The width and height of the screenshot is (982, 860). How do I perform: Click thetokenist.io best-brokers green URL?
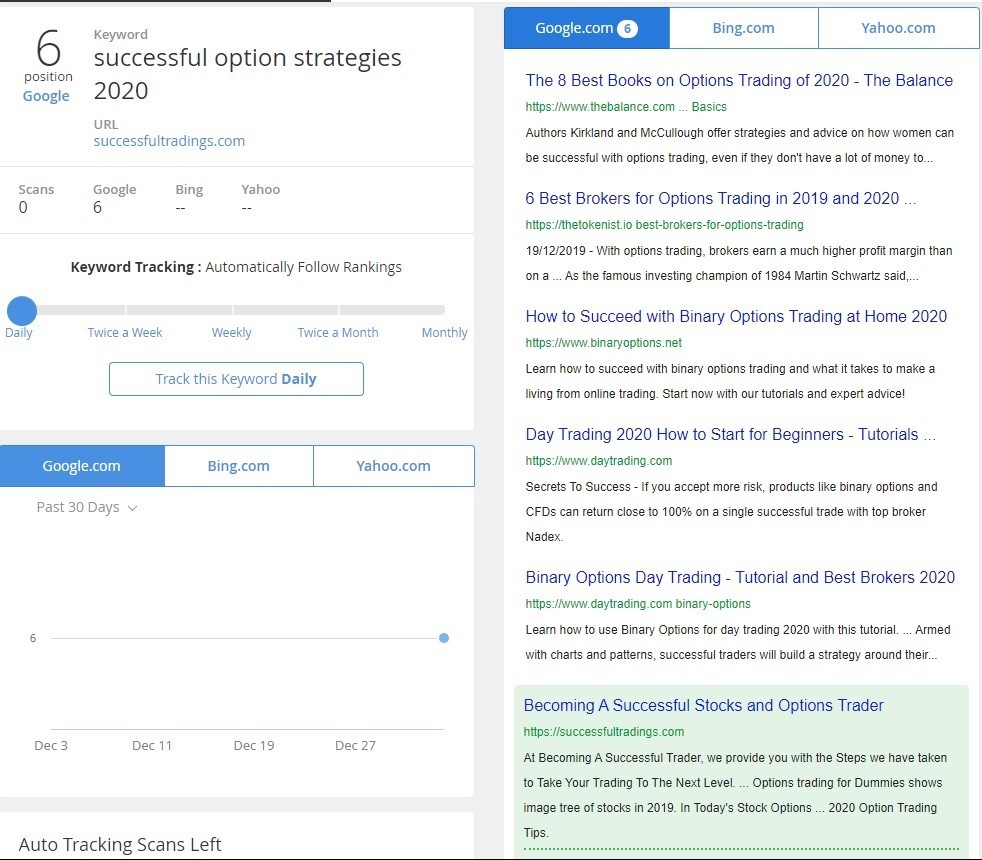[664, 225]
